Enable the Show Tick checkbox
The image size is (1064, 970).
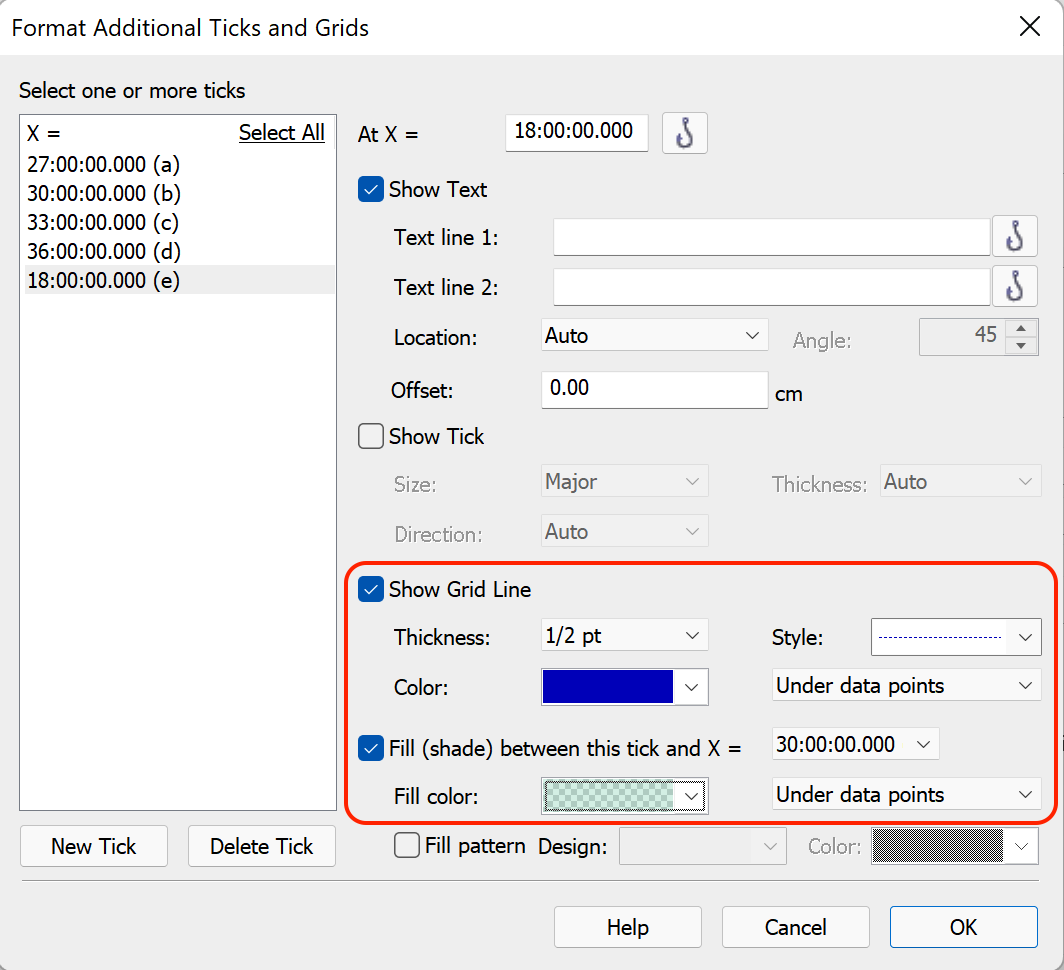[x=371, y=437]
